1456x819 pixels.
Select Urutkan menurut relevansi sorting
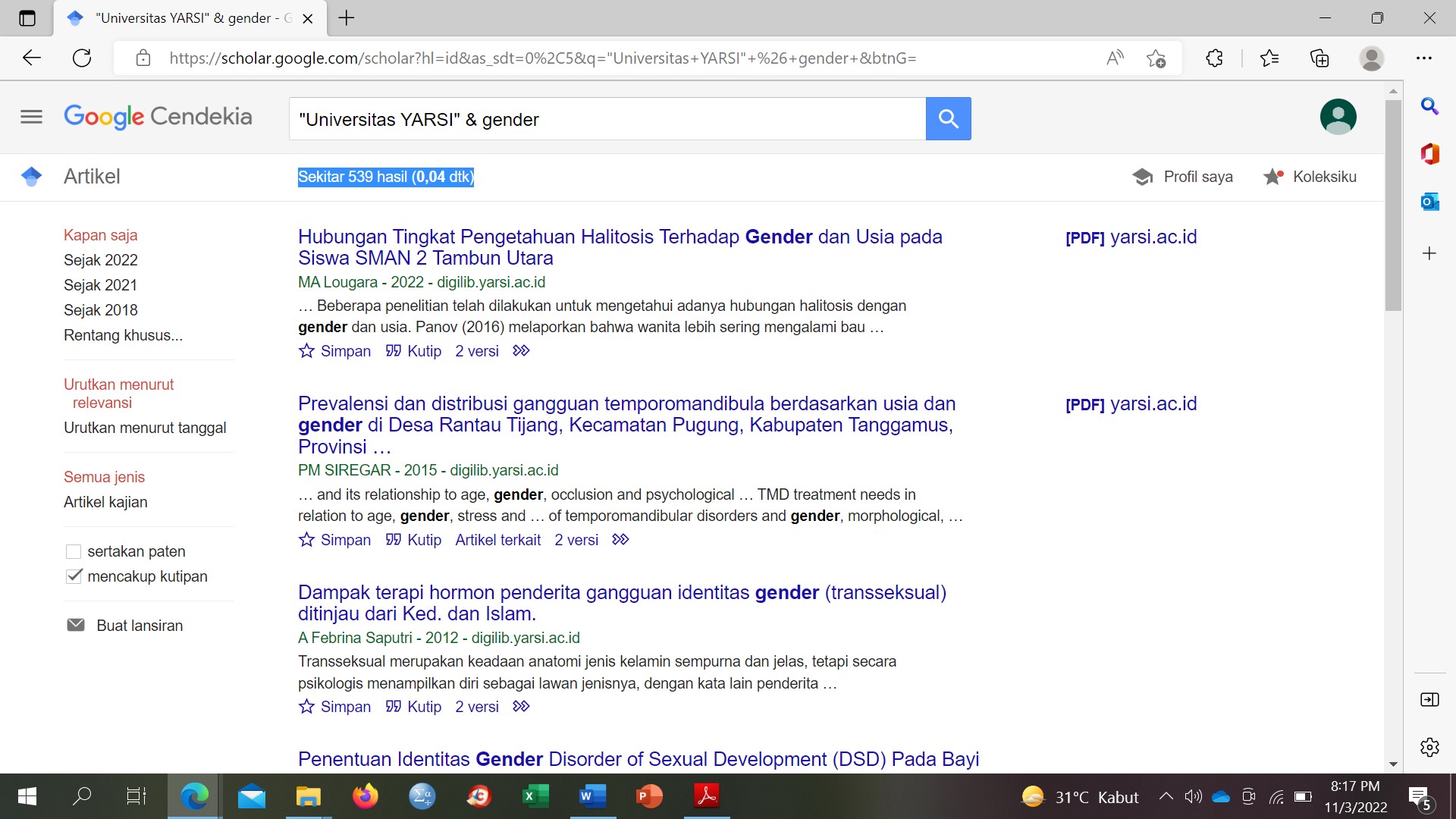(x=119, y=394)
